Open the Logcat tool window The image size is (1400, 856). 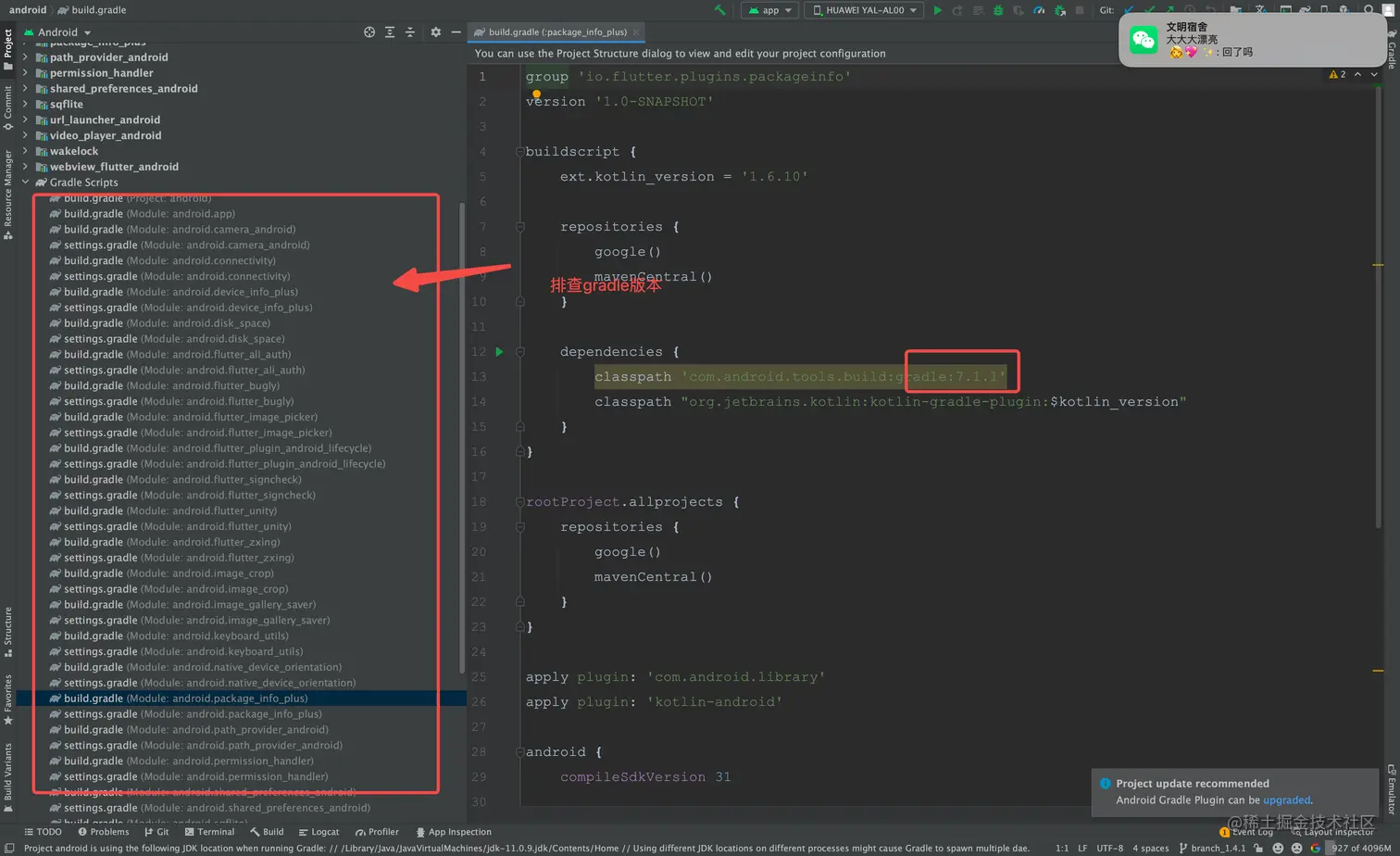tap(319, 832)
